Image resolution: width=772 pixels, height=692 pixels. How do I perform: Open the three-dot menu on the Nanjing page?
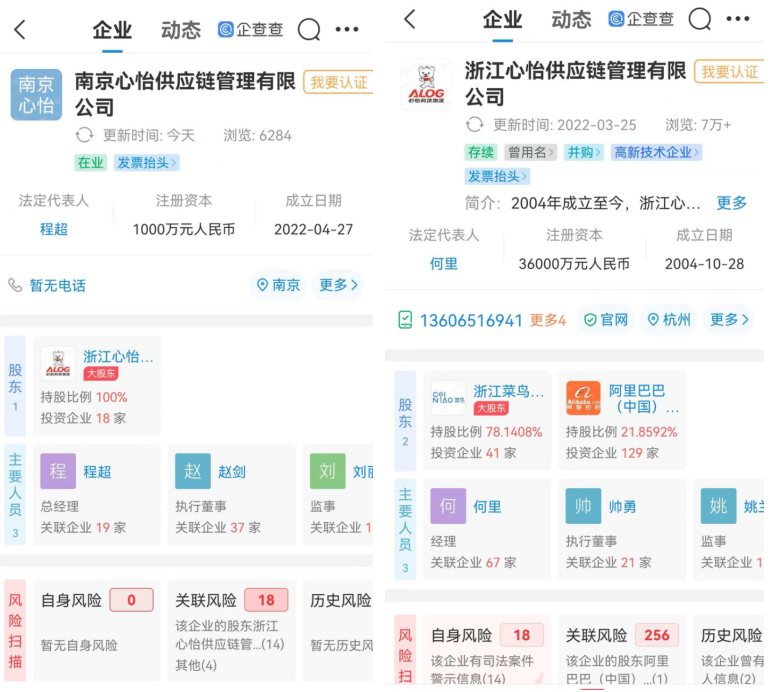click(x=347, y=30)
